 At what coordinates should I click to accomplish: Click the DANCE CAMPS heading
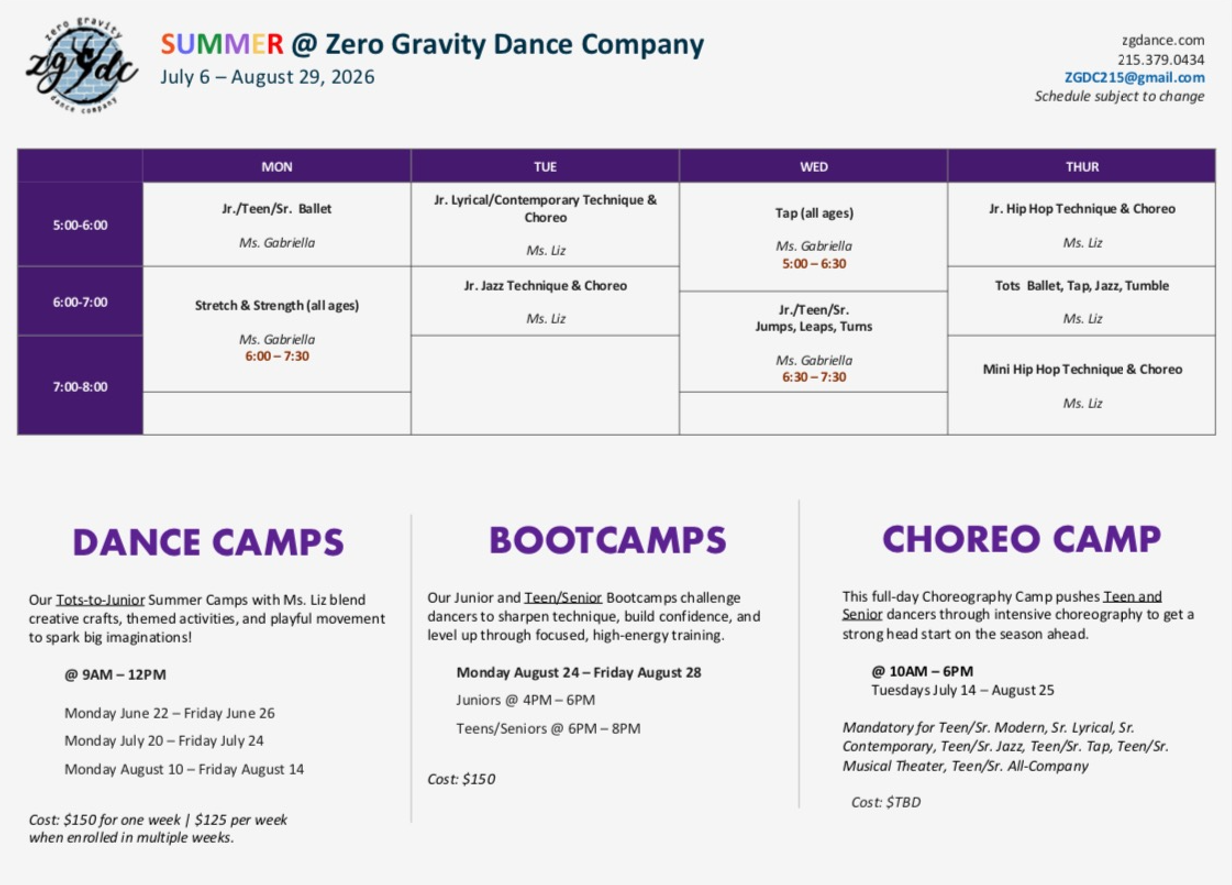[208, 542]
